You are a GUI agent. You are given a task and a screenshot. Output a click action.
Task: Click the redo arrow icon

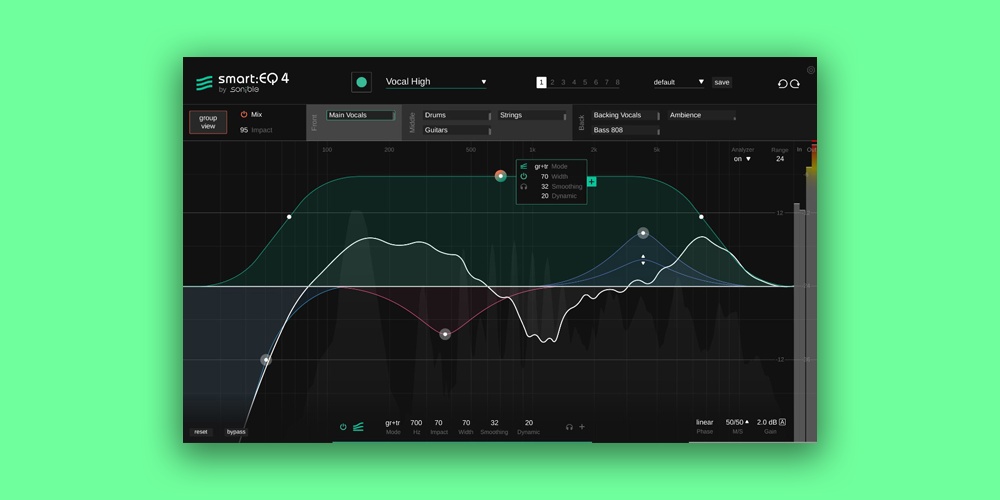coord(795,84)
